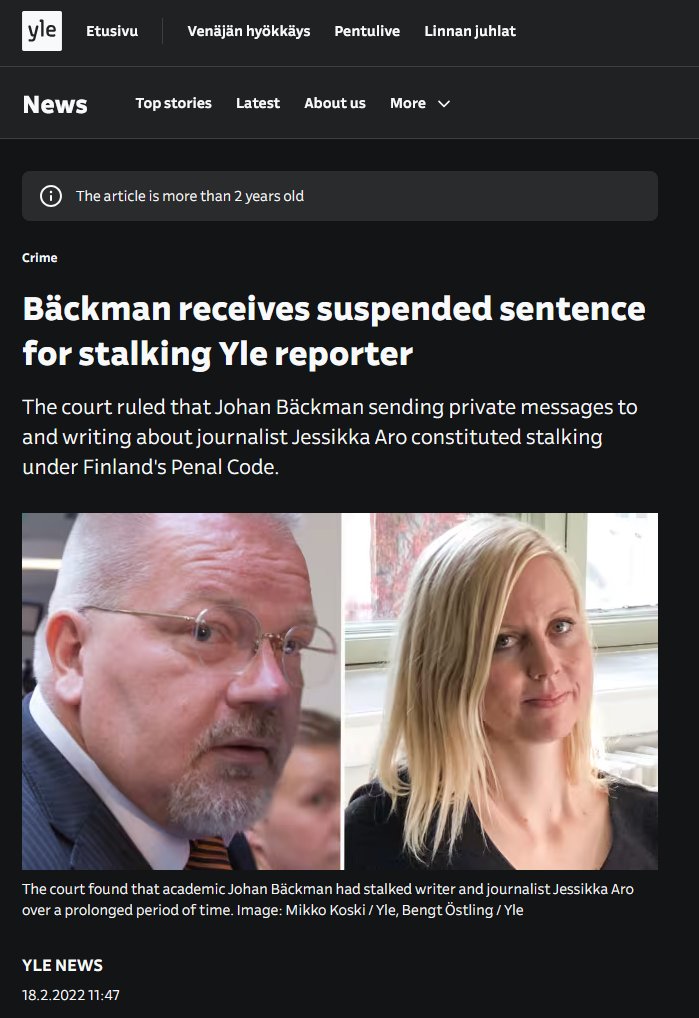The height and width of the screenshot is (1018, 699).
Task: Expand the More chevron arrow
Action: (x=444, y=104)
